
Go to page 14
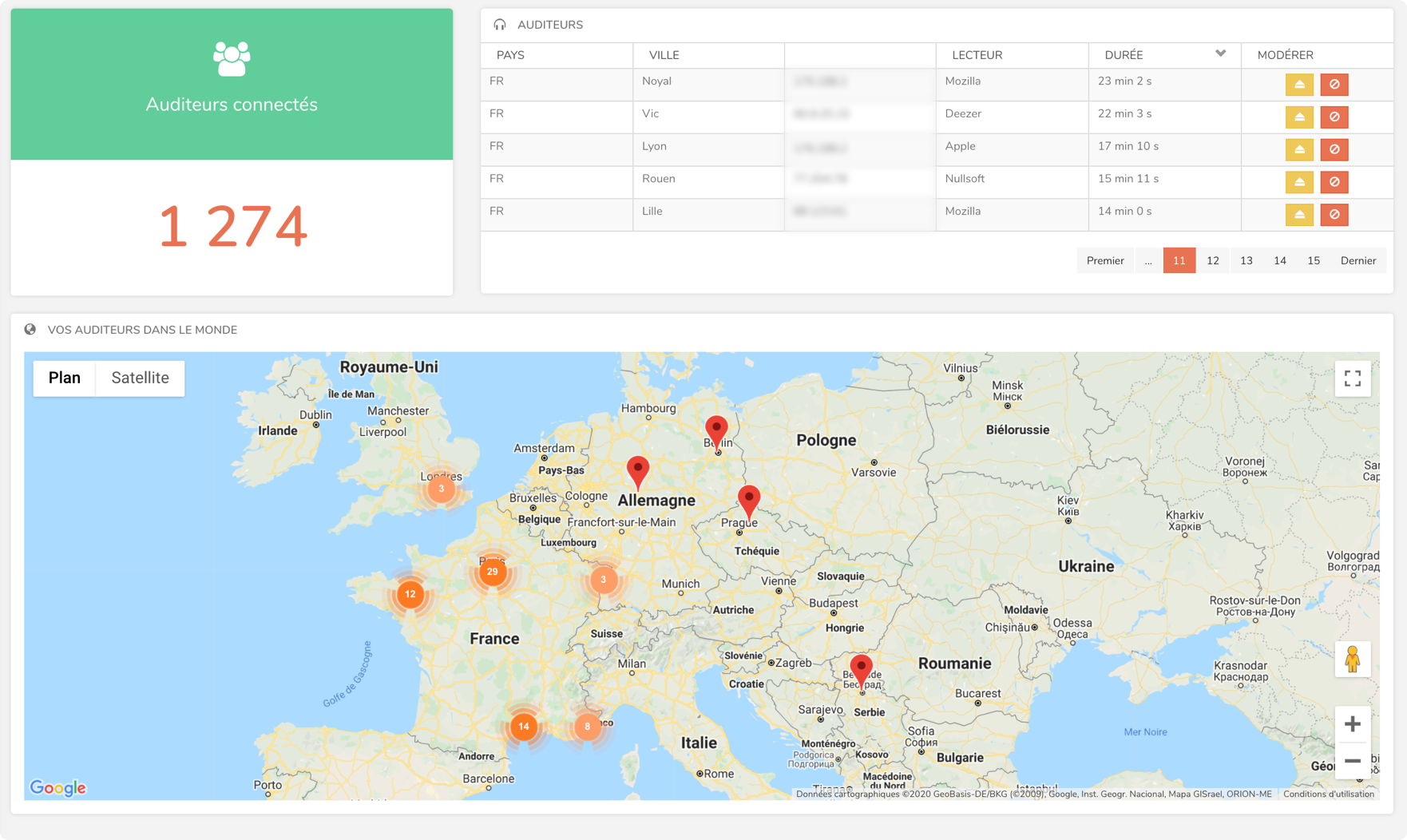1280,260
